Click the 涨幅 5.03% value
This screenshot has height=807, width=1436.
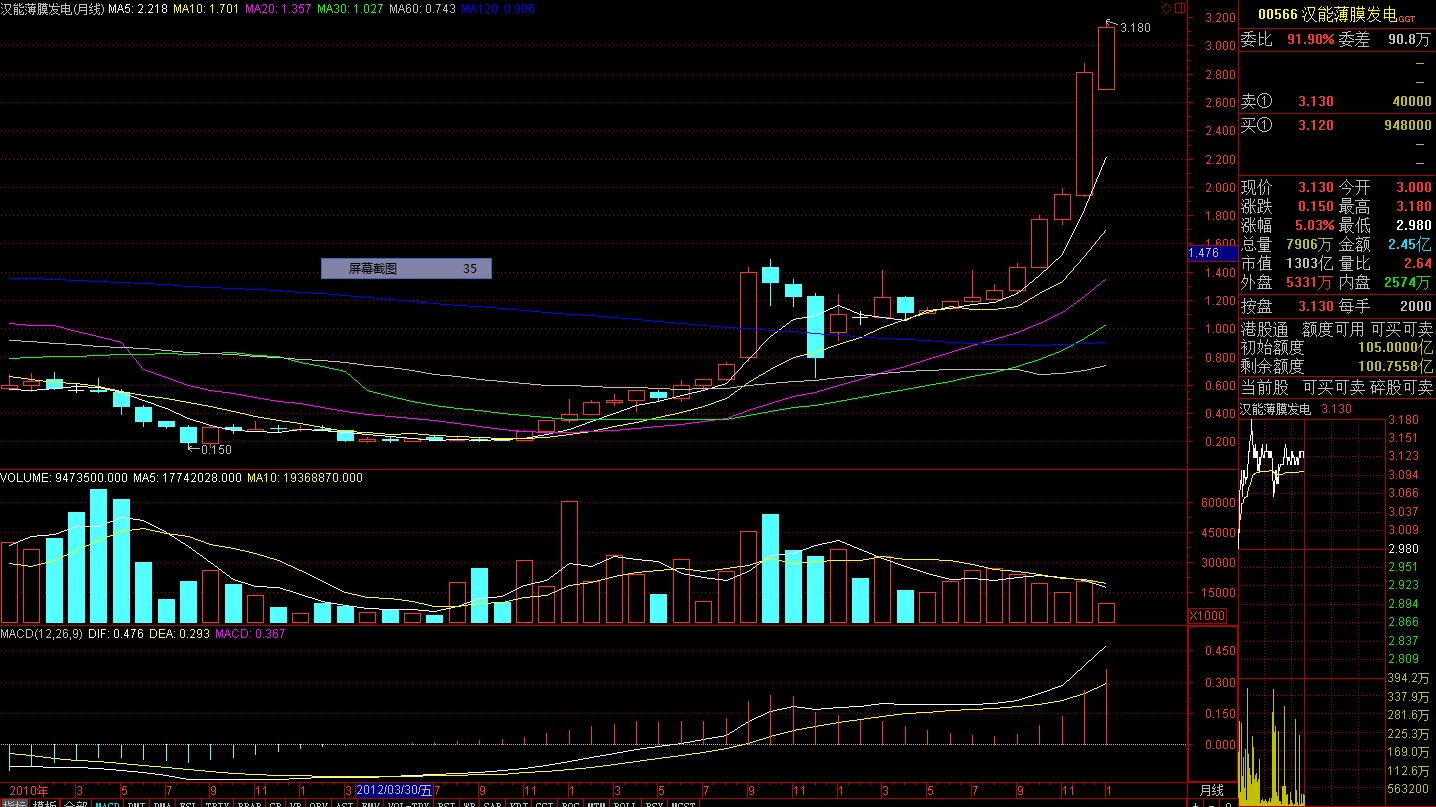click(1312, 226)
